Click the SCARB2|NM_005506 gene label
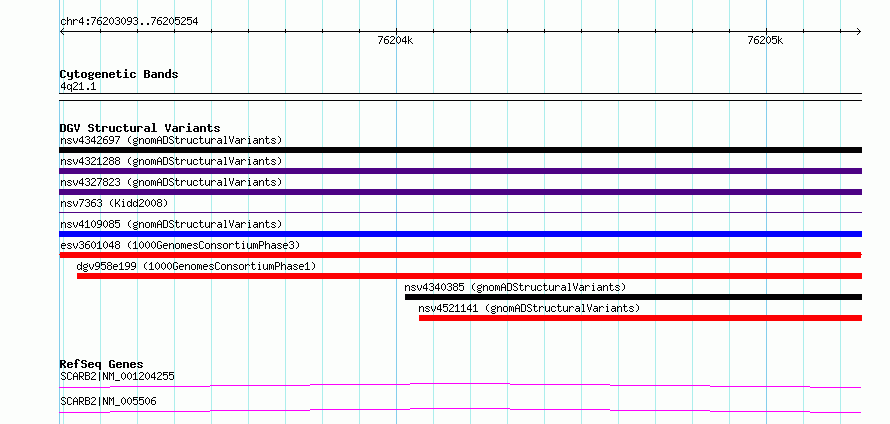This screenshot has height=424, width=890. click(108, 402)
